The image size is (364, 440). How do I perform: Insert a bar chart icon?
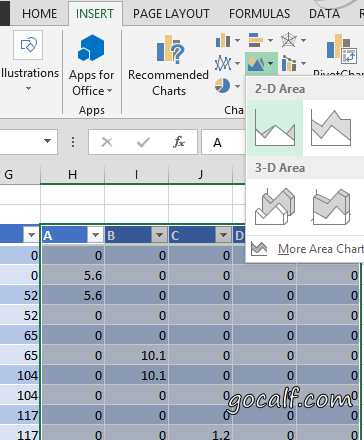point(256,40)
